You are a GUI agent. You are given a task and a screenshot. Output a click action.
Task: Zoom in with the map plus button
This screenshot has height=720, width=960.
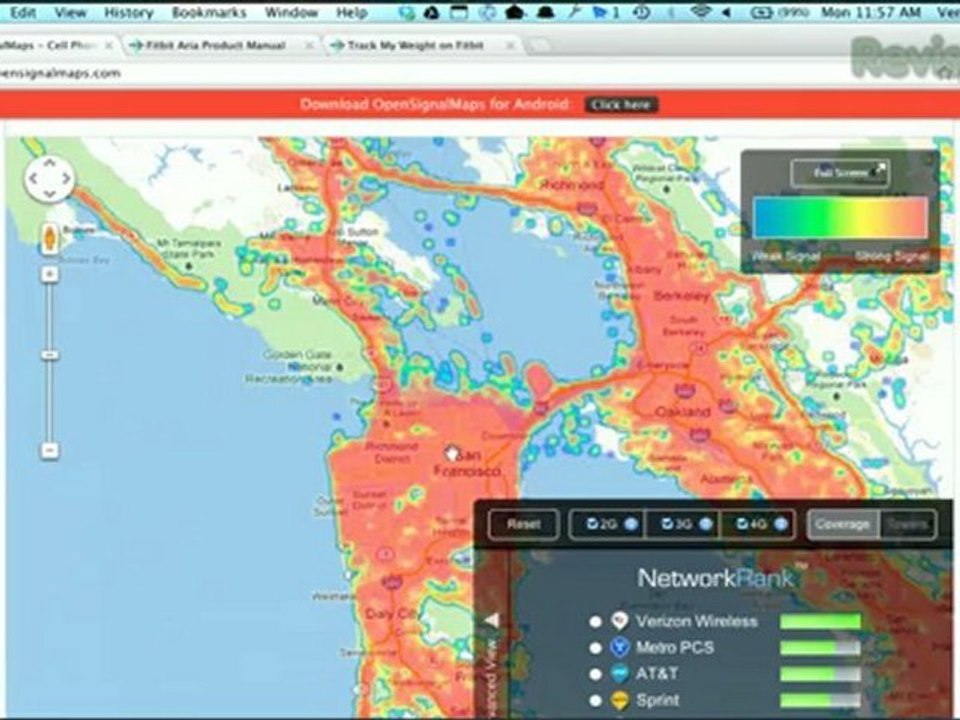50,273
